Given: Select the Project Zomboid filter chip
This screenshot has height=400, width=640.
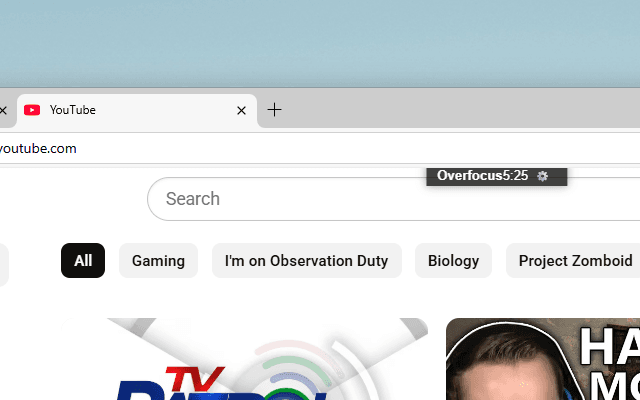Looking at the screenshot, I should [x=573, y=260].
